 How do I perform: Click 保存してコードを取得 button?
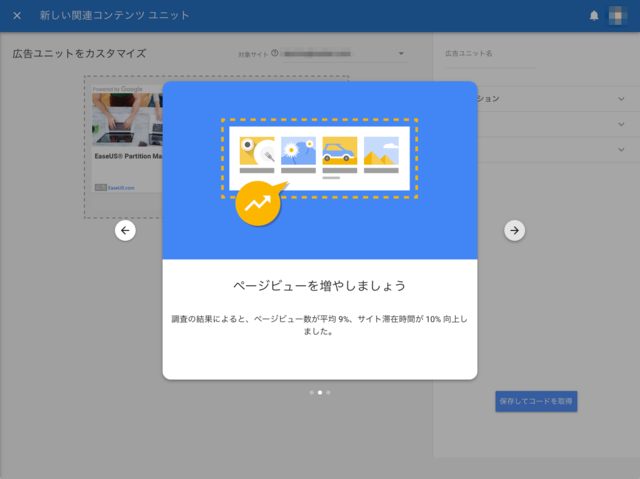tap(536, 401)
